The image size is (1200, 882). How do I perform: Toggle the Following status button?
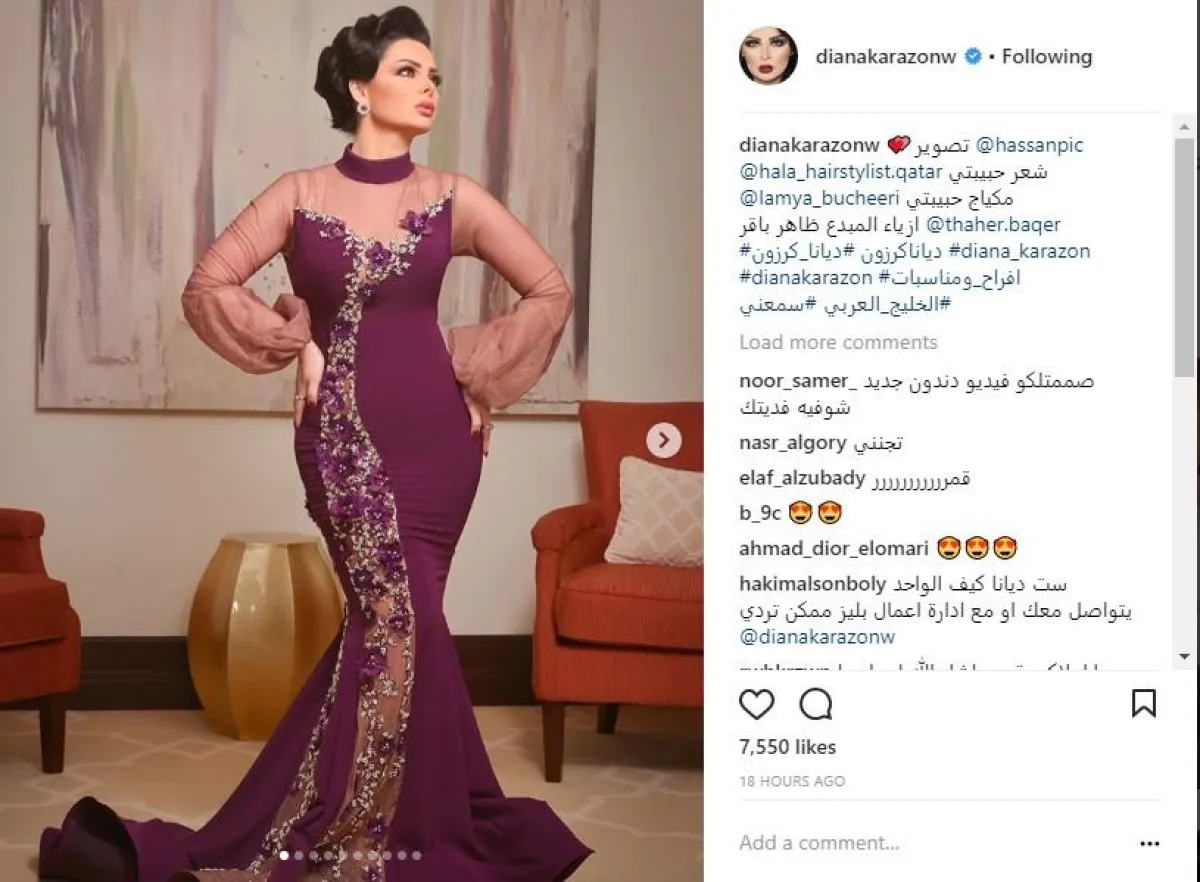click(1047, 57)
